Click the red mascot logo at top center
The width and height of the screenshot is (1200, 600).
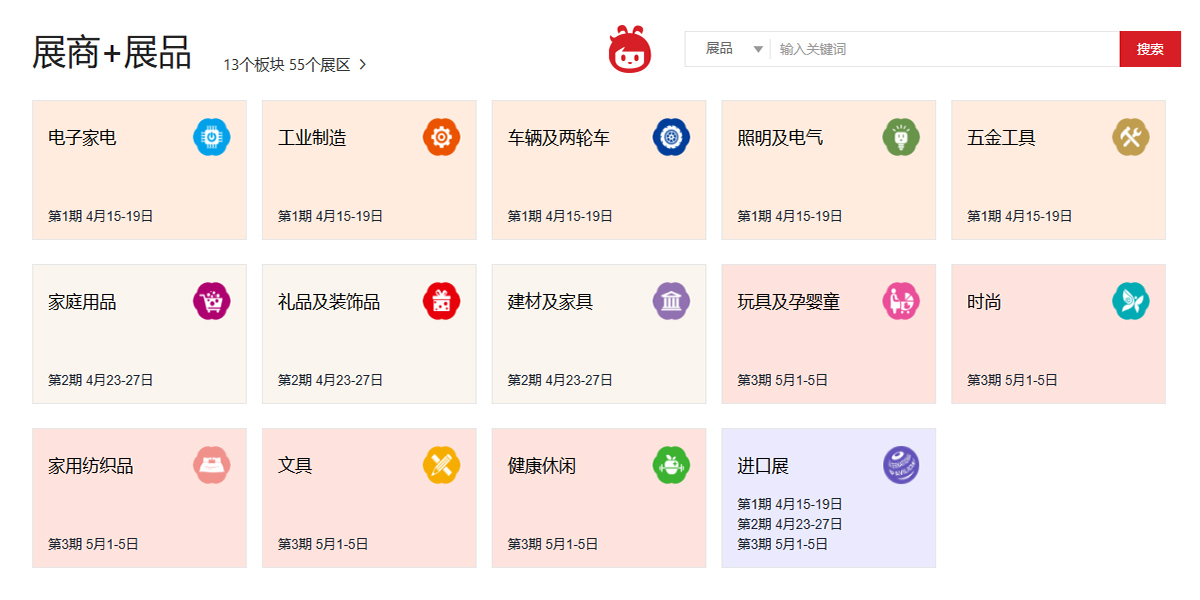632,47
